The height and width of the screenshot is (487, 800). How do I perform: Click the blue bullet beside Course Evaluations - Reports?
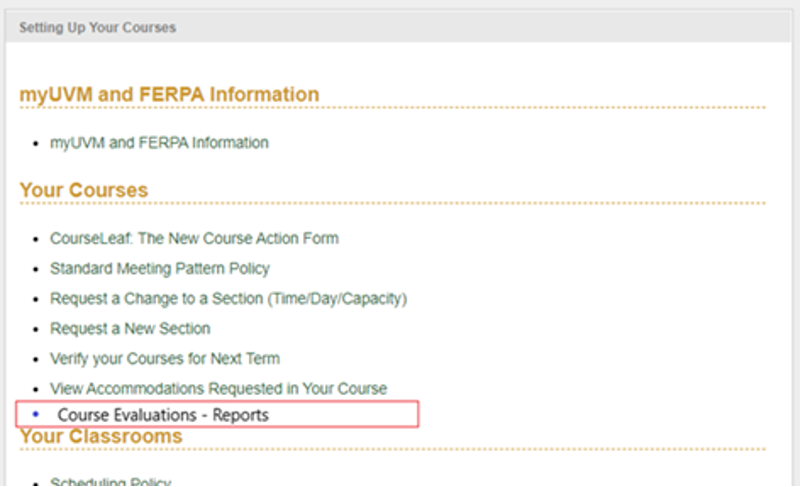[x=36, y=413]
